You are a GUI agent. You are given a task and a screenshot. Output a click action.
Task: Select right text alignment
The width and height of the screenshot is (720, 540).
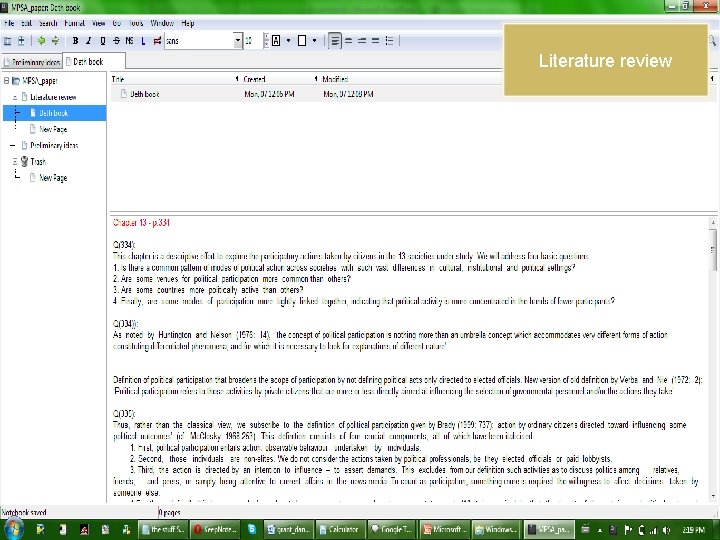[x=362, y=41]
